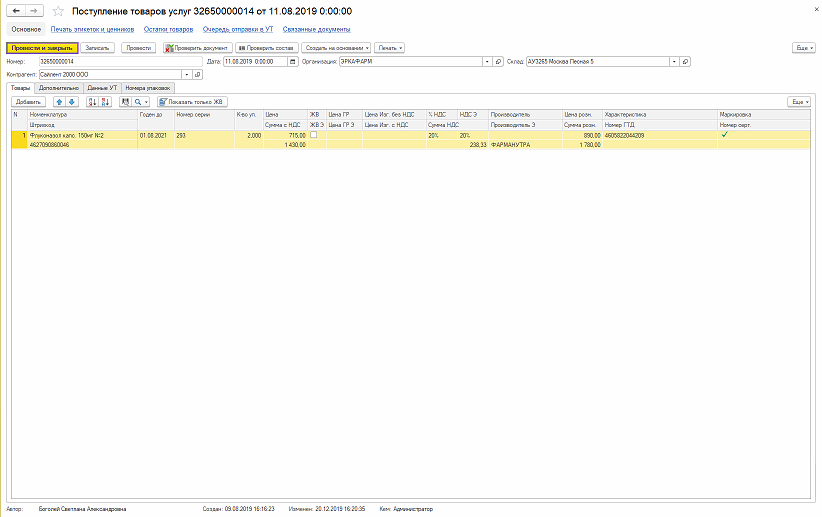Toggle the Показать только ЖВ filter
Image resolution: width=822 pixels, height=517 pixels.
point(193,102)
